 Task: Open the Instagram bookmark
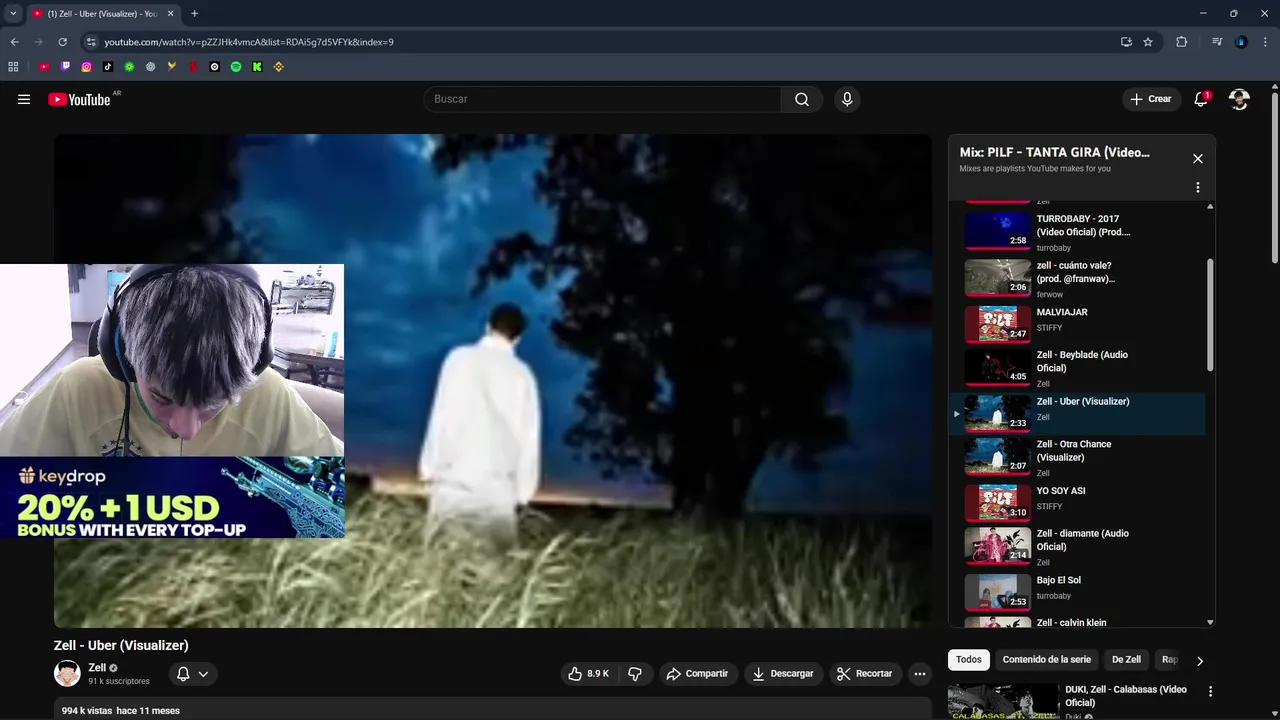pyautogui.click(x=87, y=67)
